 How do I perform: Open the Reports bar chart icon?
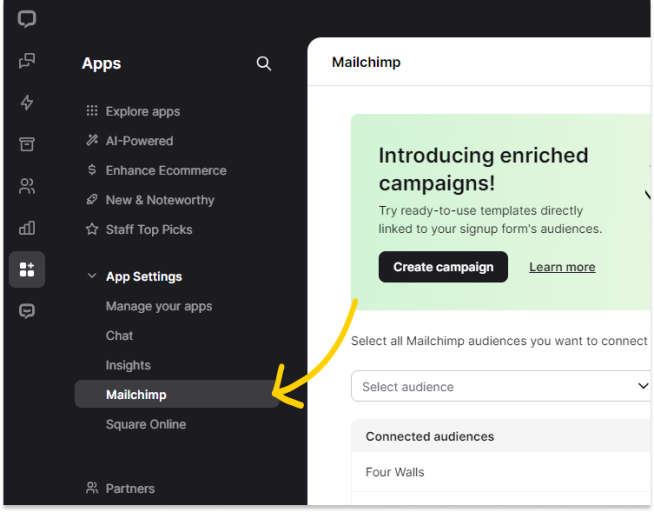(27, 228)
